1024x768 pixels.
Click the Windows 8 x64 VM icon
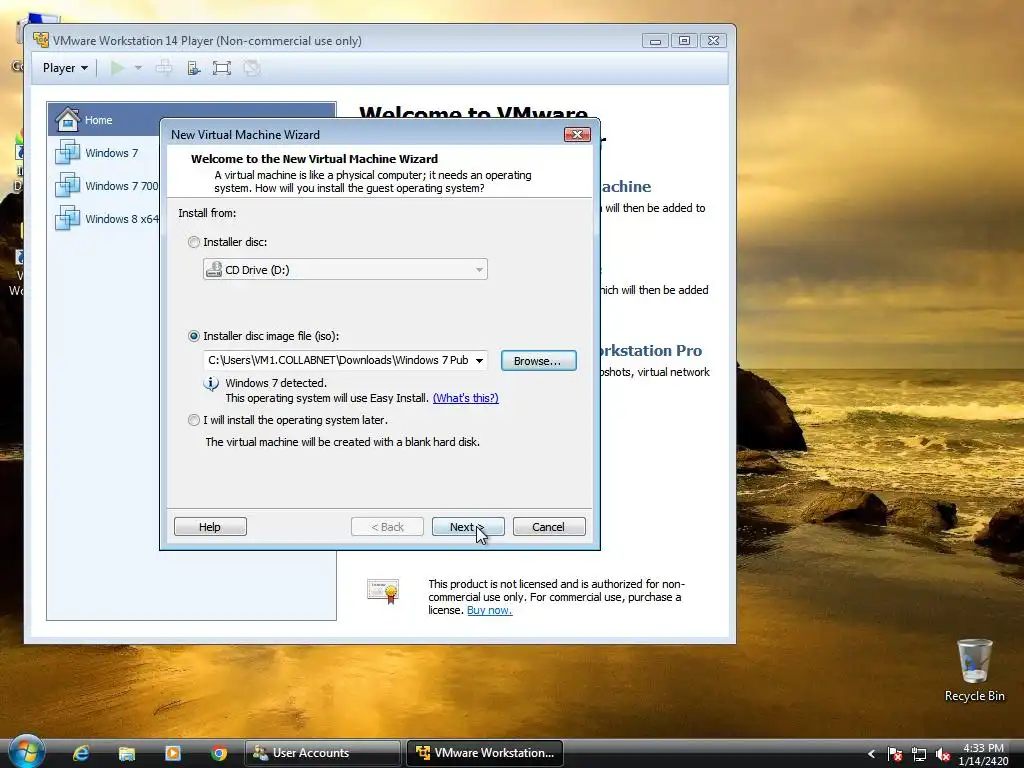[67, 218]
